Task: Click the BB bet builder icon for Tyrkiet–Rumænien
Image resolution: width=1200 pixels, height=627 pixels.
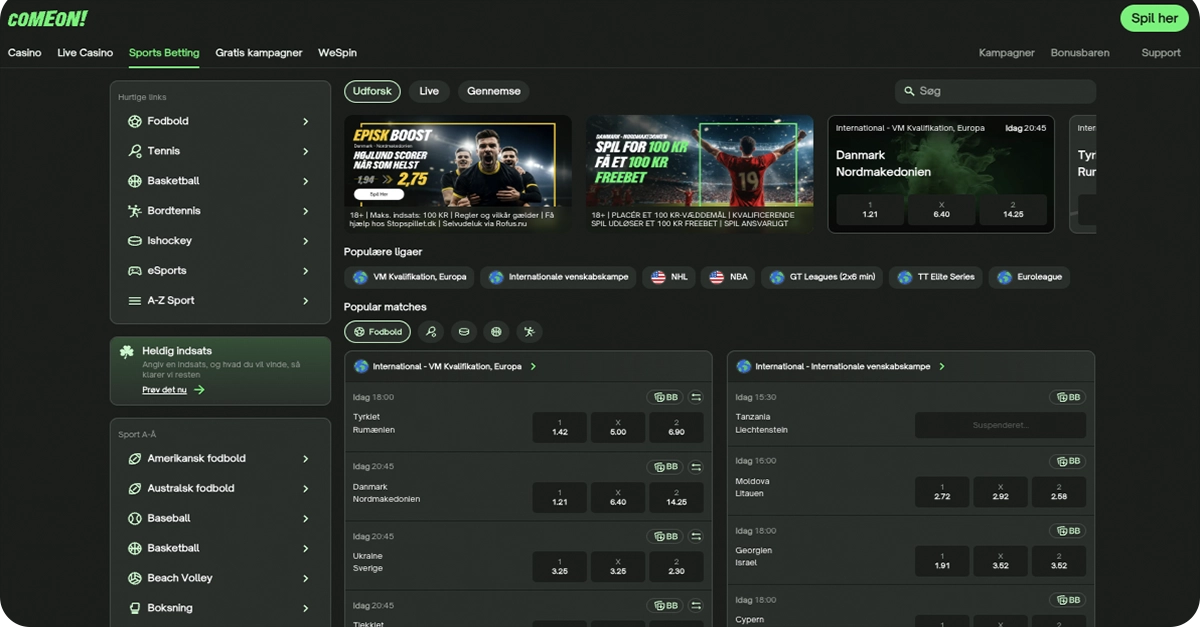Action: click(665, 397)
